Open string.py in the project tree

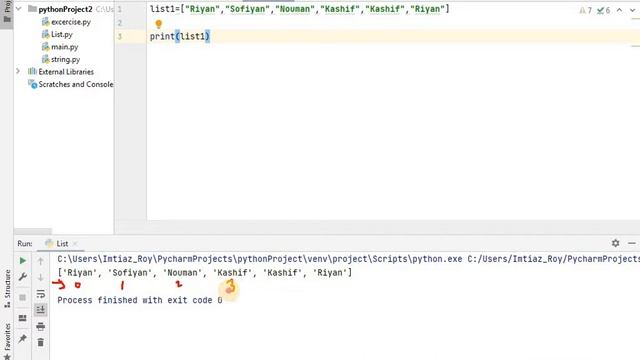coord(61,60)
